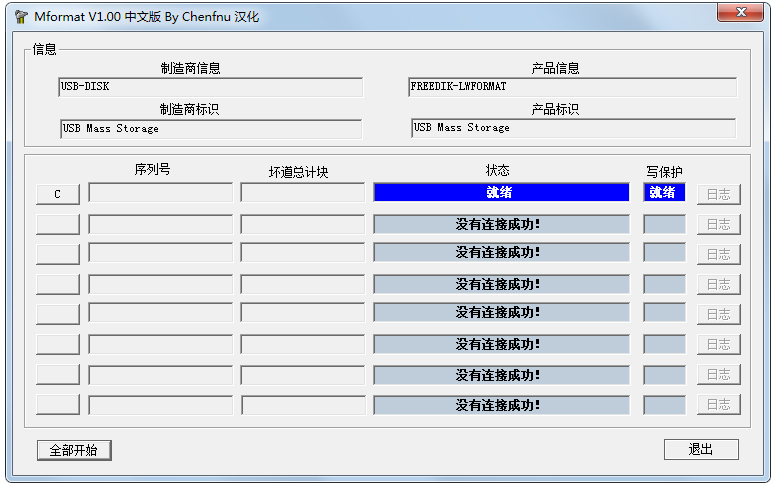Screen dimensions: 775x488
Task: Focus the USB Mass Storage field under 产品标识
Action: click(x=572, y=128)
